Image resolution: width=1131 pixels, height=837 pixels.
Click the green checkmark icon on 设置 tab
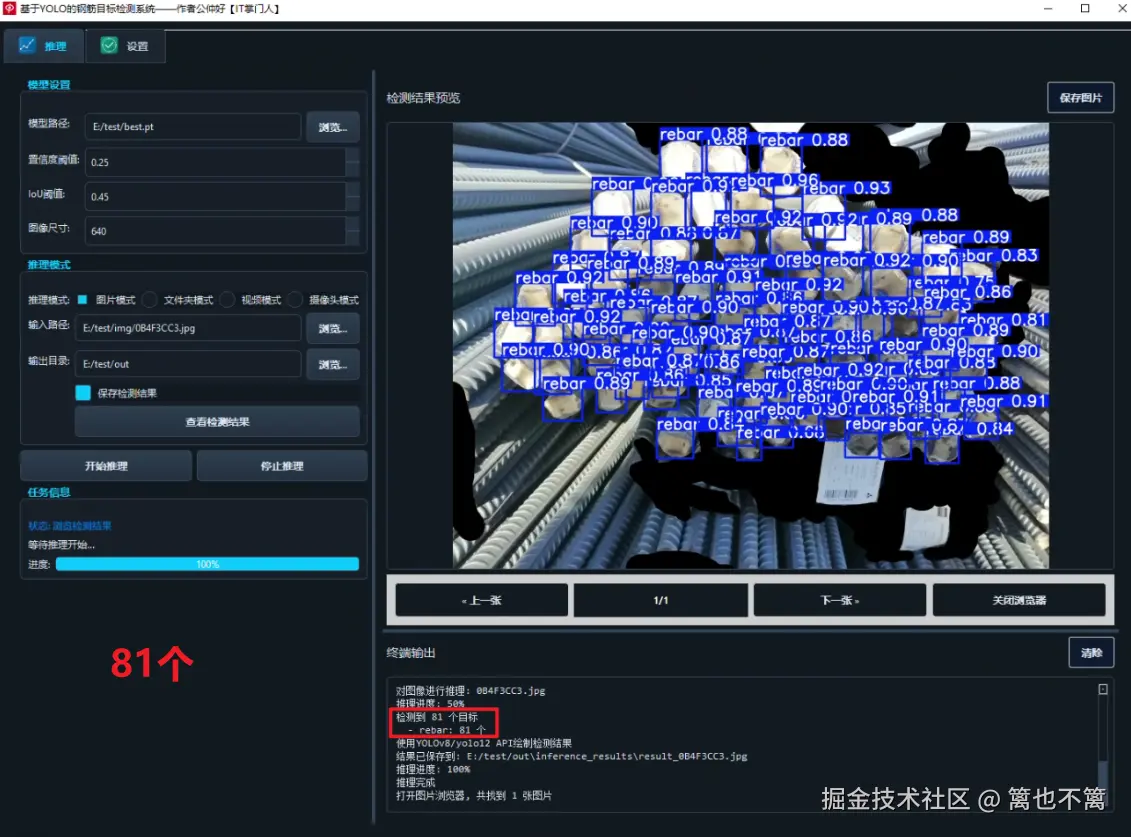107,45
